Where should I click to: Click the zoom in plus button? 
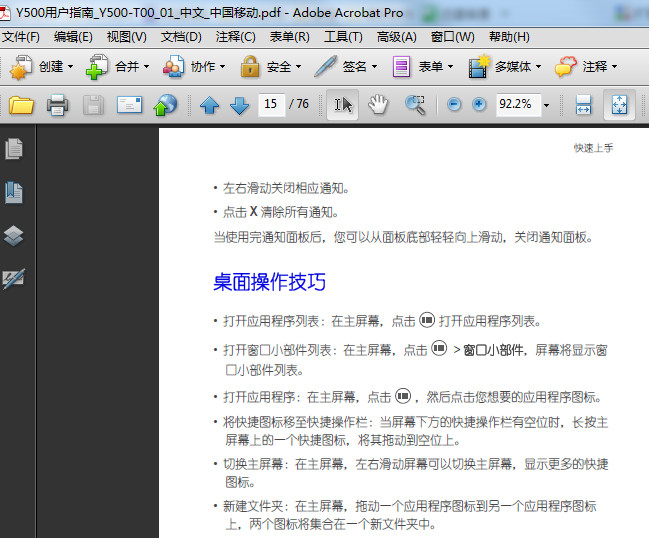[479, 104]
